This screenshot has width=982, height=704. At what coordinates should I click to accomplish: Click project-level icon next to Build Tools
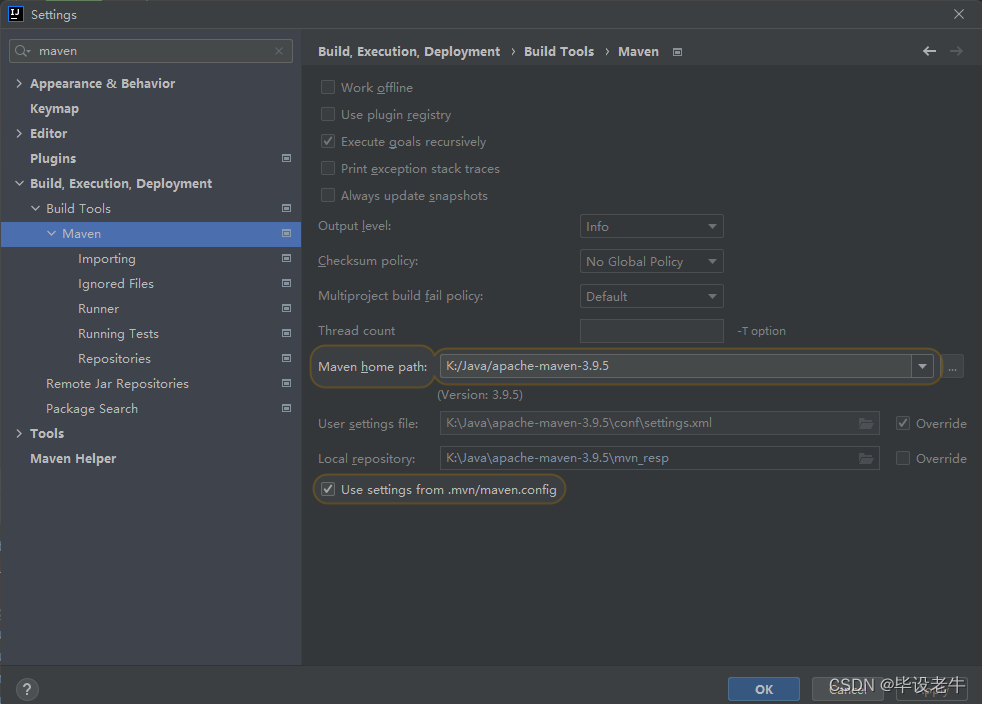(x=286, y=209)
